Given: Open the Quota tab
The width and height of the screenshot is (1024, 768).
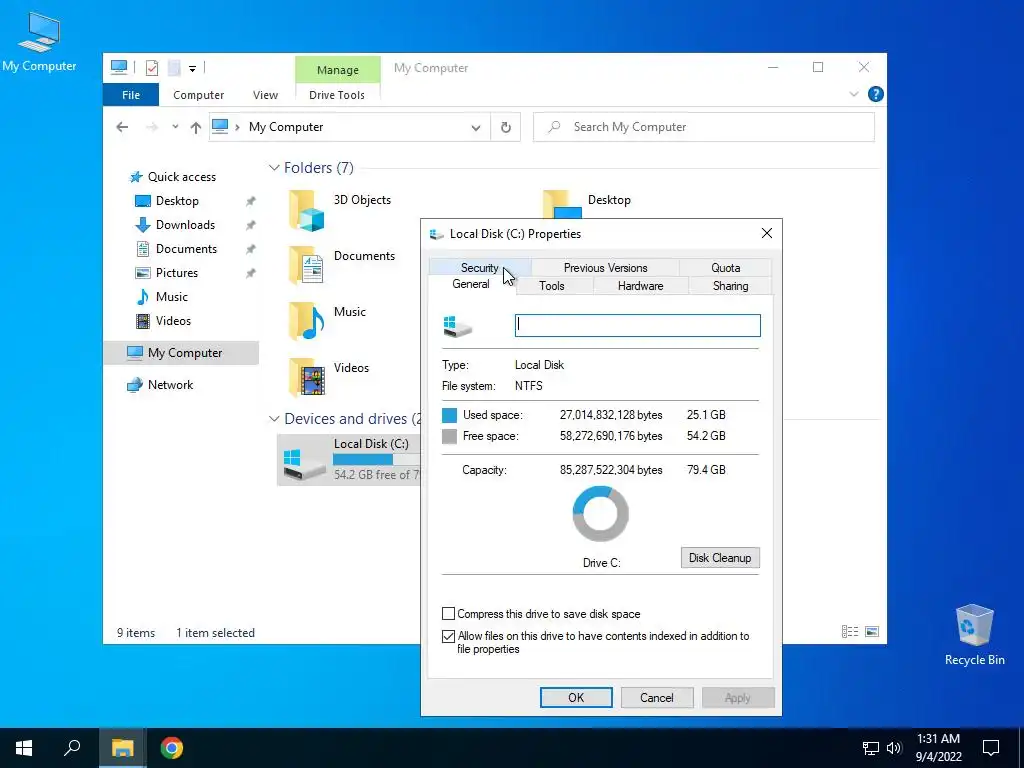Looking at the screenshot, I should tap(726, 268).
